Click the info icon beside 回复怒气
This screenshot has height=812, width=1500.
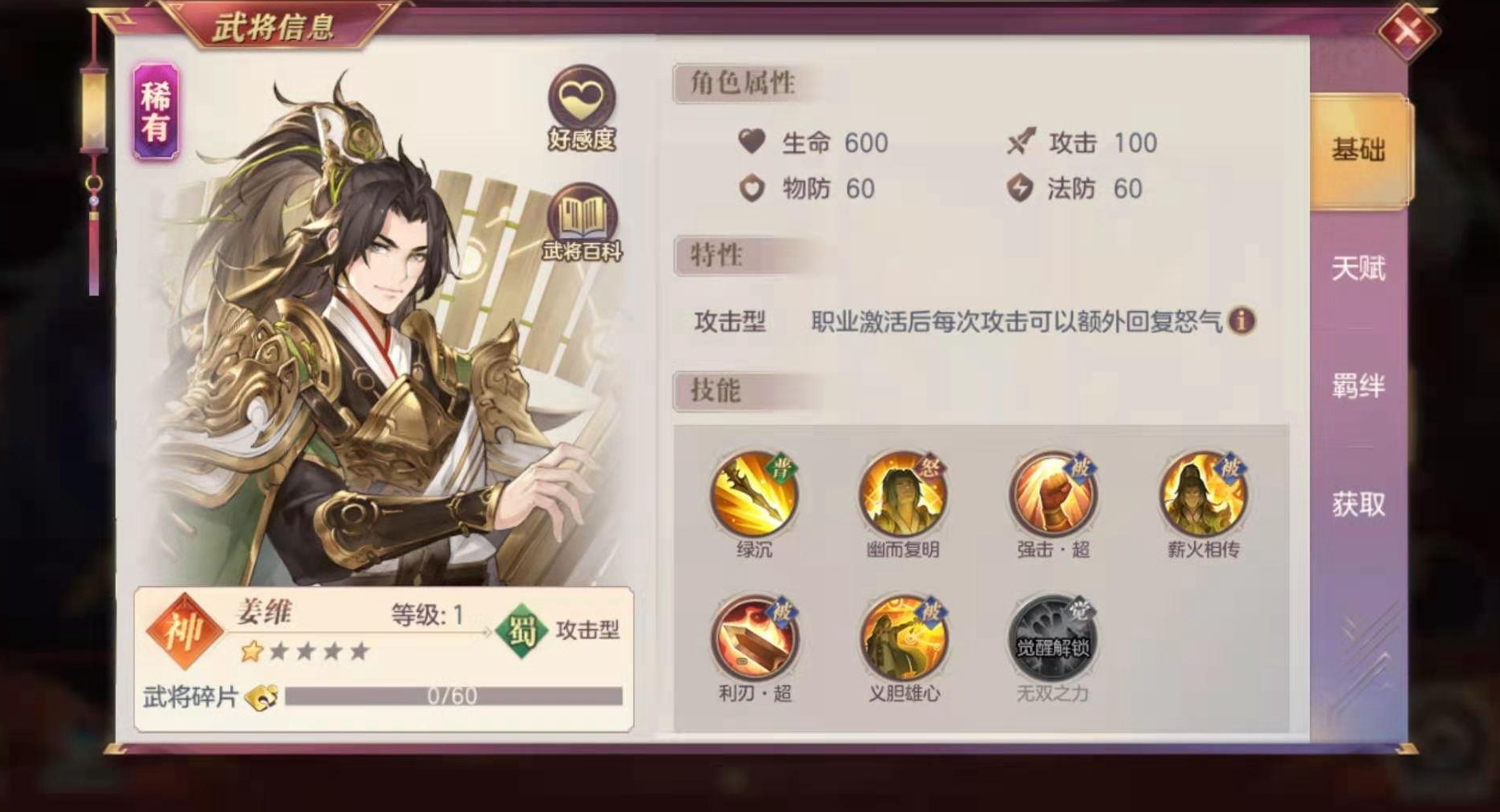[1242, 321]
